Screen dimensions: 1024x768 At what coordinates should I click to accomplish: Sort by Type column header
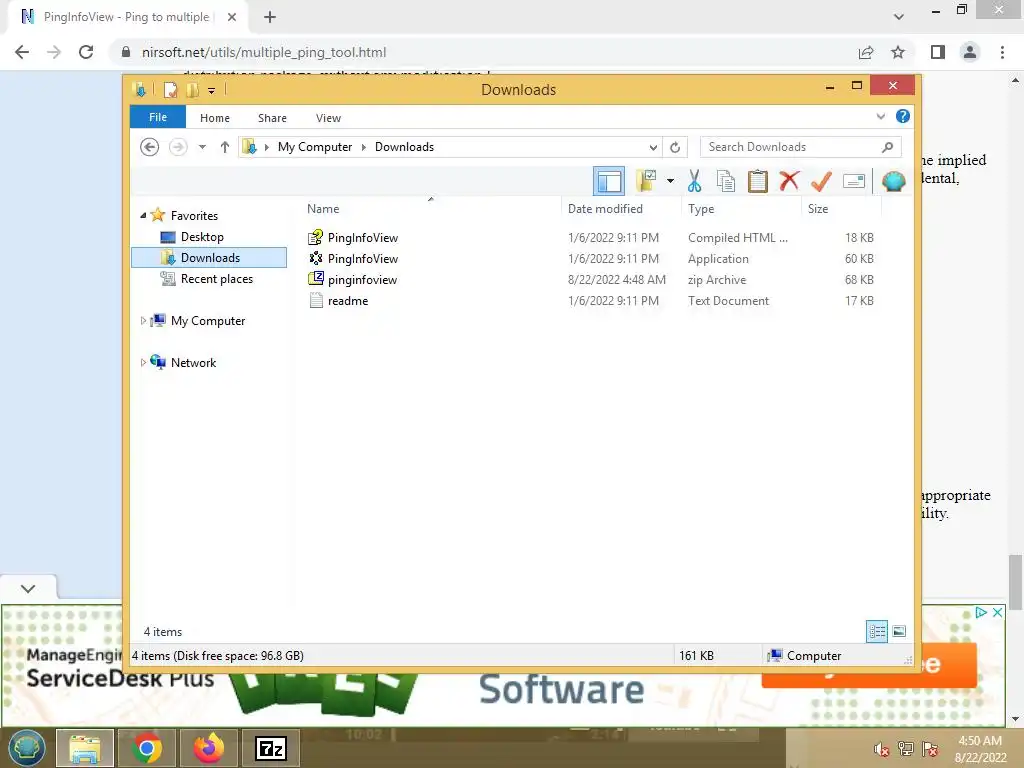[701, 208]
